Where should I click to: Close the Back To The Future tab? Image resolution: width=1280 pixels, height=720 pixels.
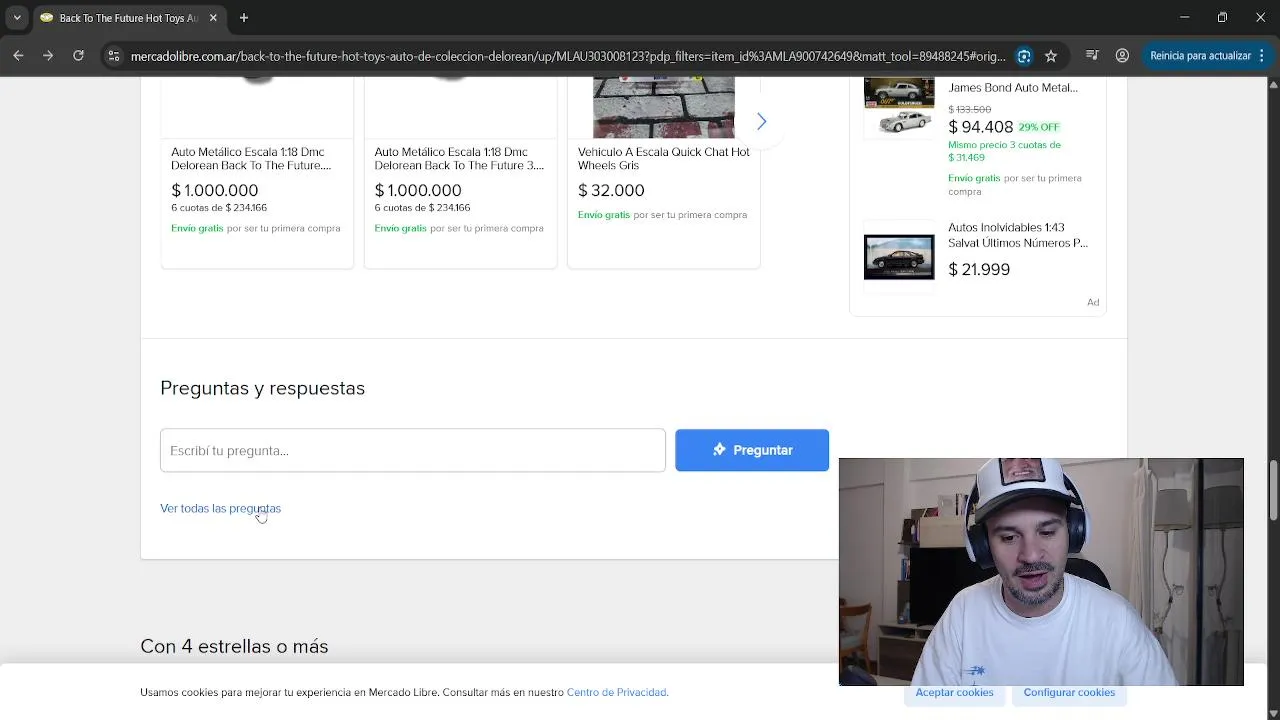pyautogui.click(x=213, y=18)
